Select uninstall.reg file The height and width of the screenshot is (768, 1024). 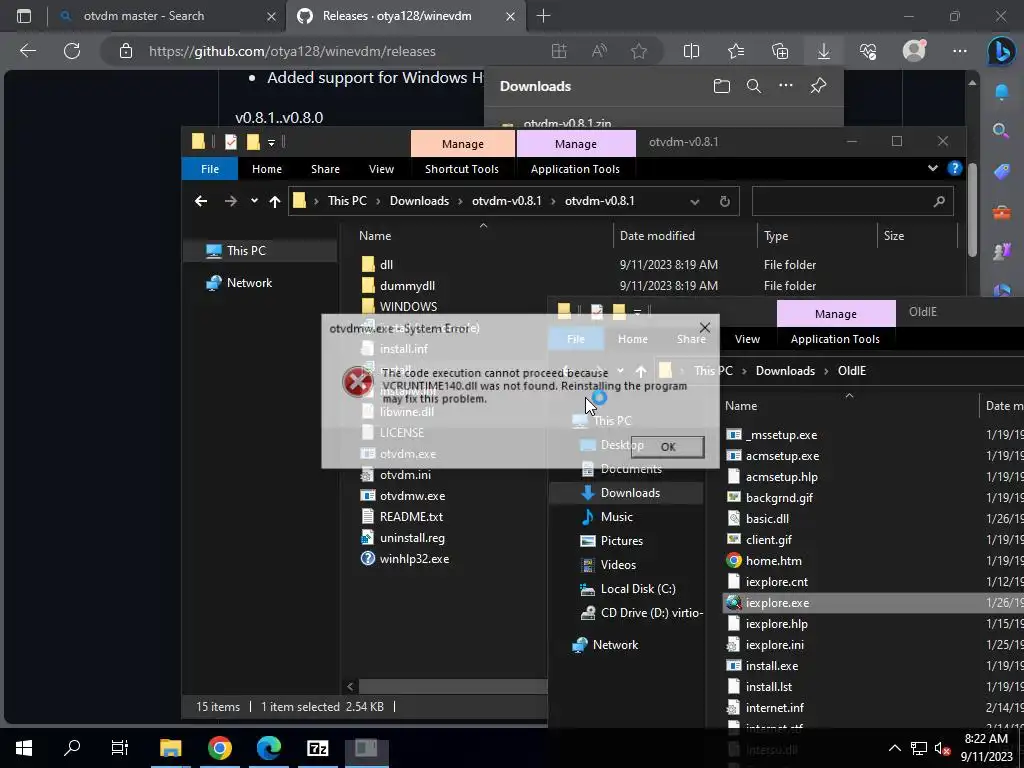point(412,538)
